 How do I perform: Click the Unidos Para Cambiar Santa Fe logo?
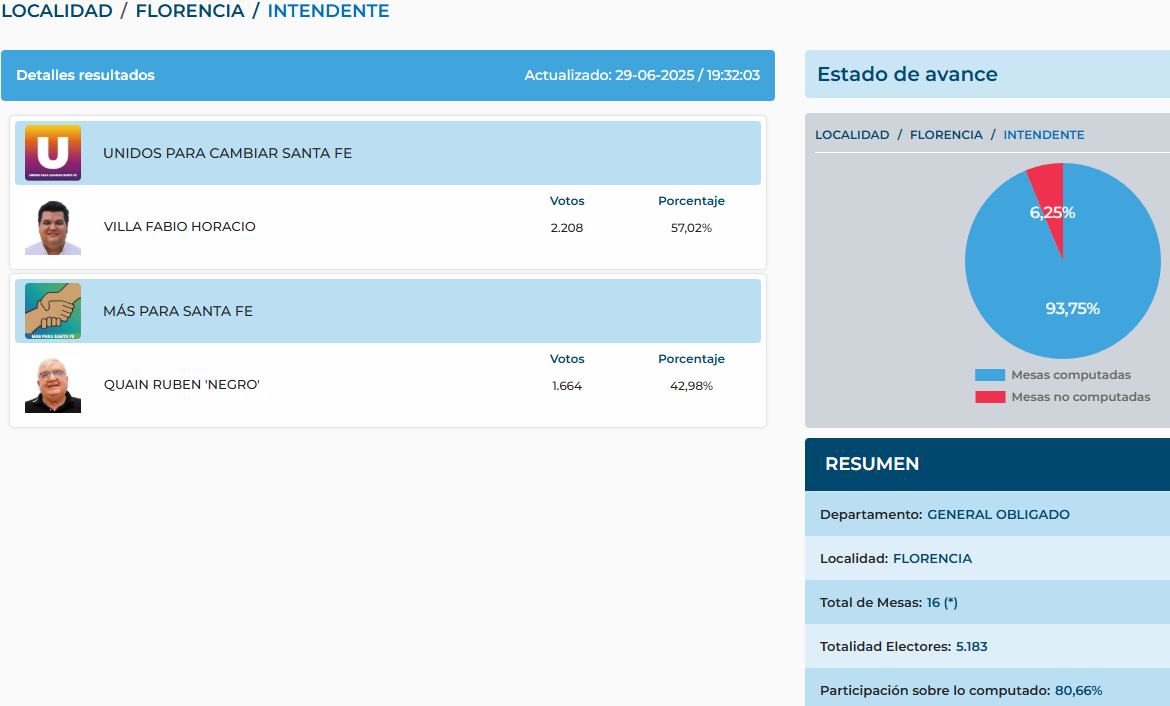[53, 153]
